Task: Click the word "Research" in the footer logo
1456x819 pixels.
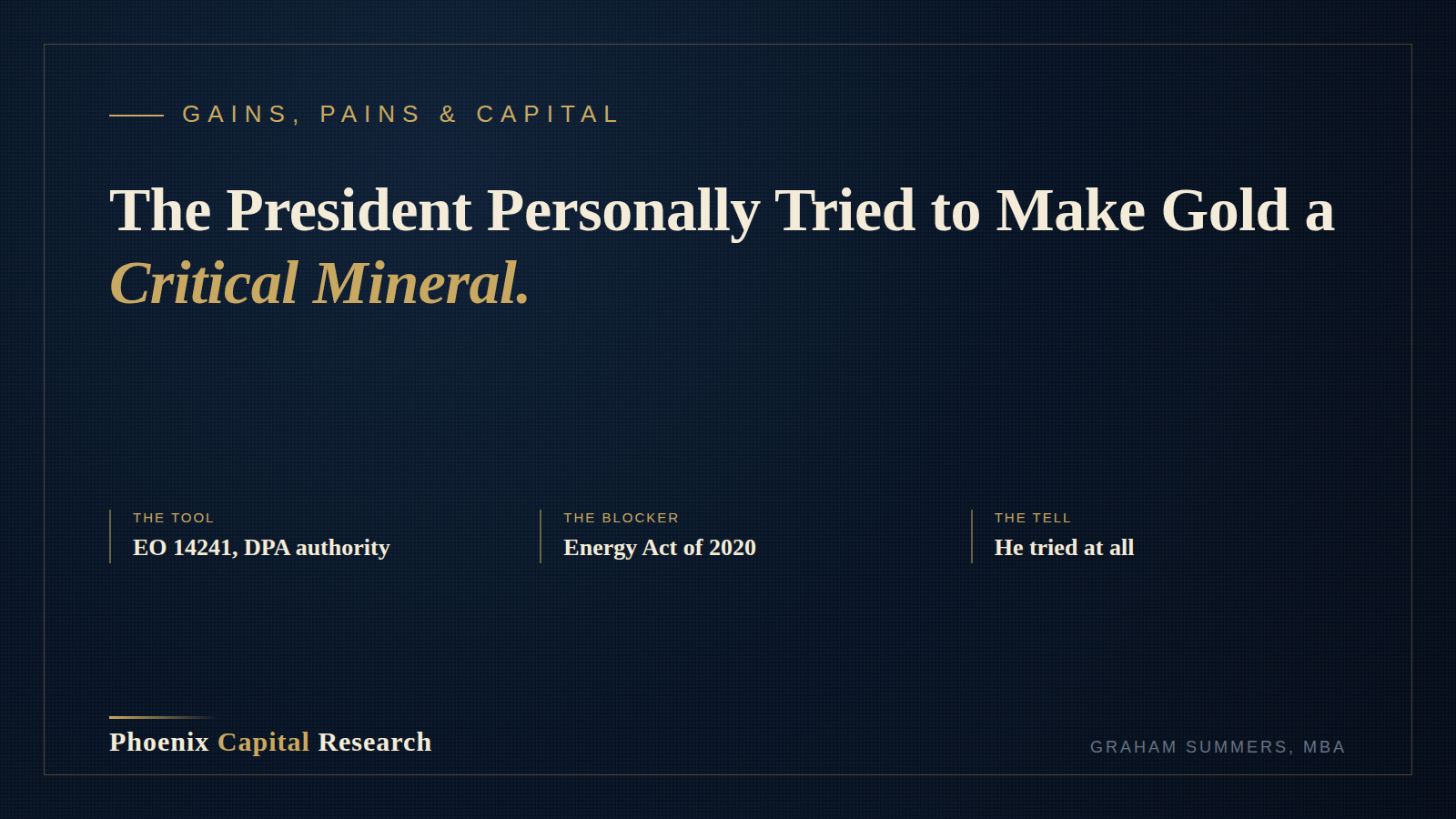Action: [x=375, y=743]
